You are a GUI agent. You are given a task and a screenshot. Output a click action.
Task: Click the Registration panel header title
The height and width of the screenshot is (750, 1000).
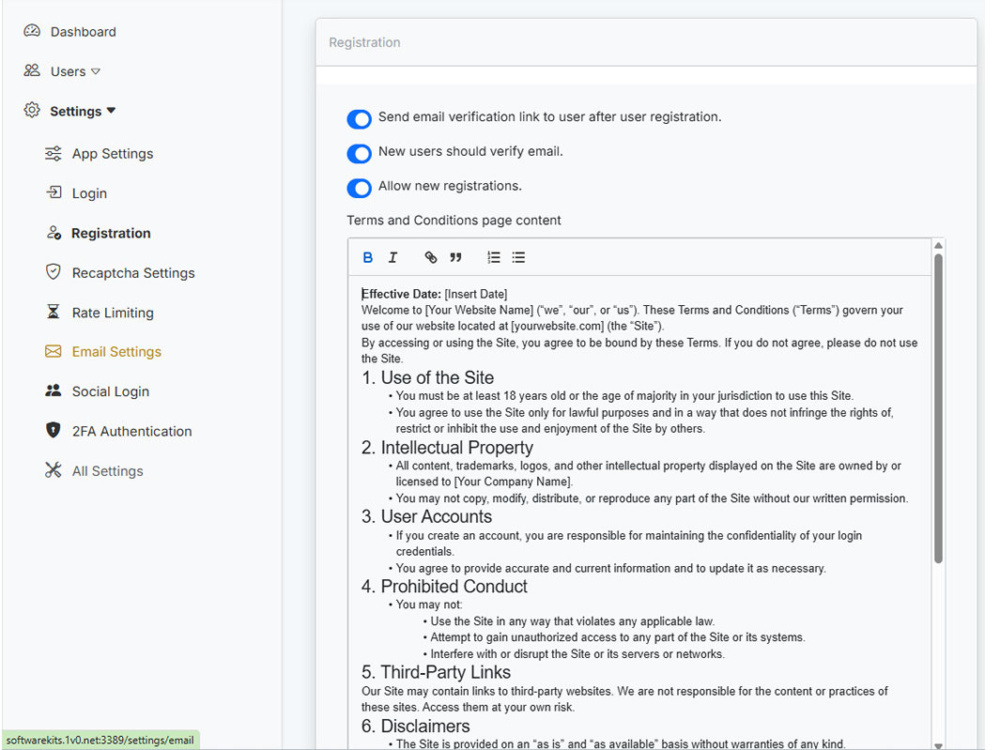click(x=365, y=42)
